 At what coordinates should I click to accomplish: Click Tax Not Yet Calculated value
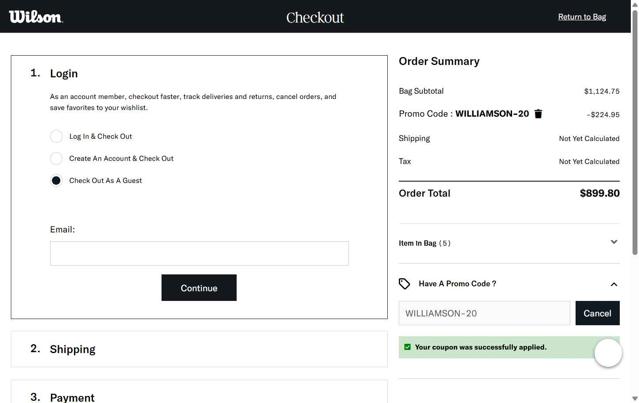tap(589, 161)
